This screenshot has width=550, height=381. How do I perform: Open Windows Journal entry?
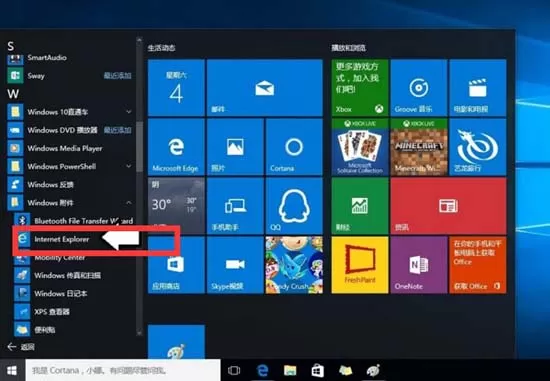point(60,294)
